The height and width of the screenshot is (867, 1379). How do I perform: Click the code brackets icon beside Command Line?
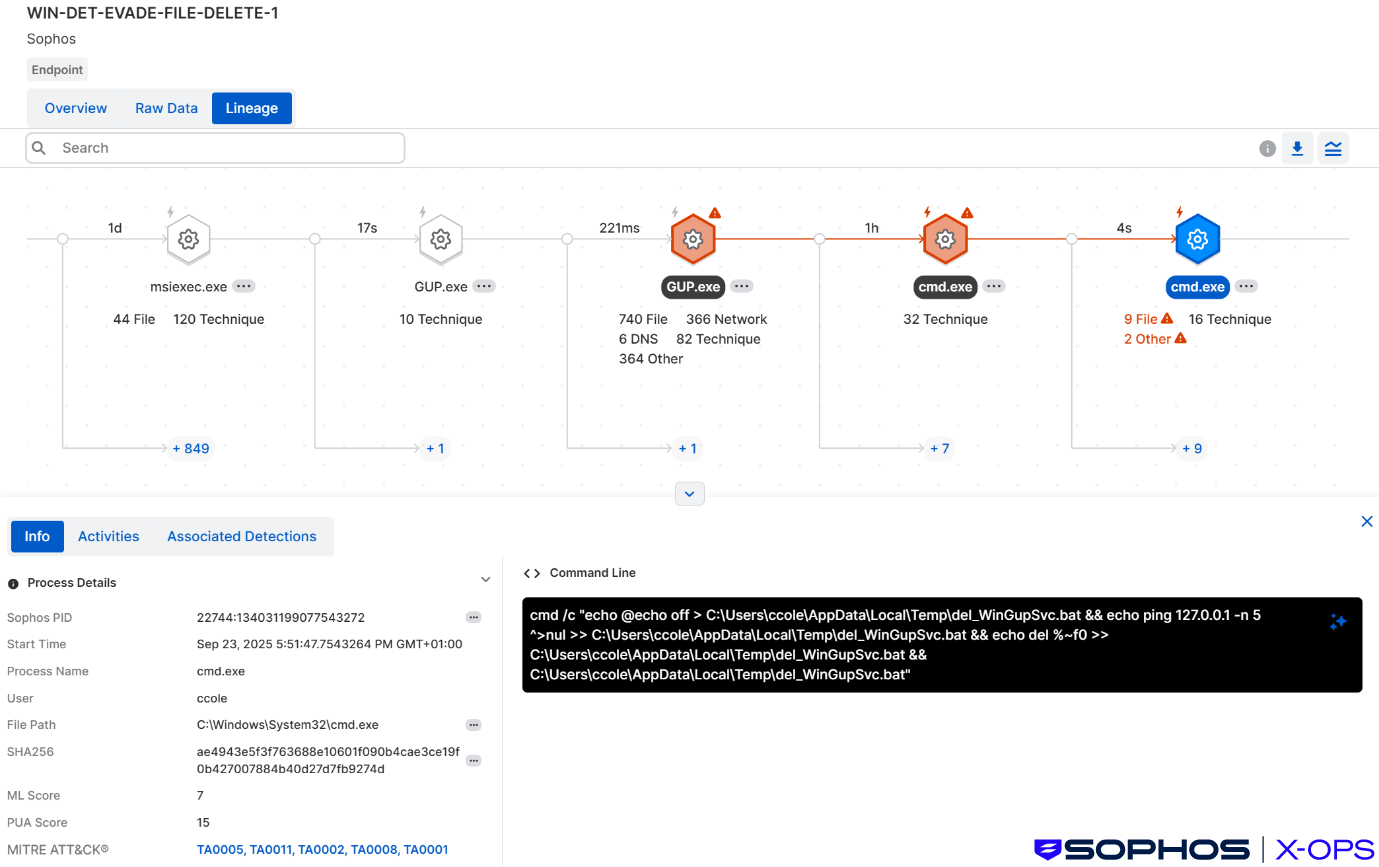tap(531, 572)
